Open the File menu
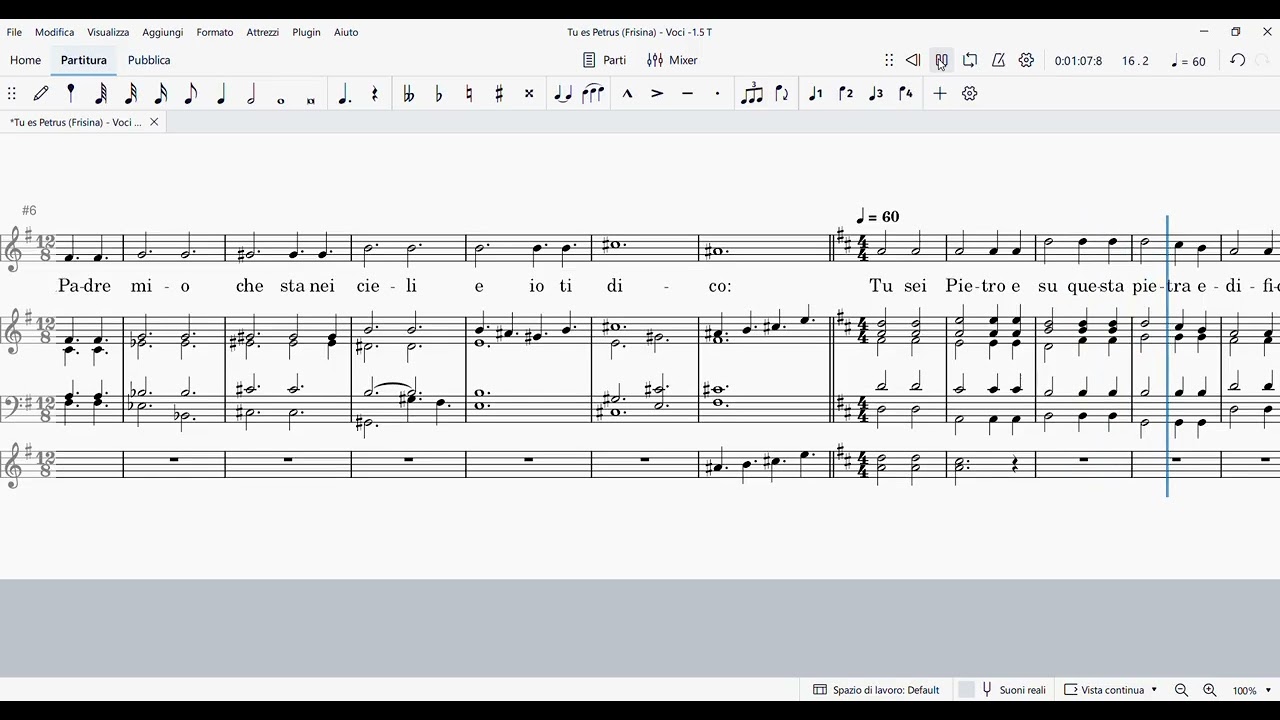 pos(14,32)
